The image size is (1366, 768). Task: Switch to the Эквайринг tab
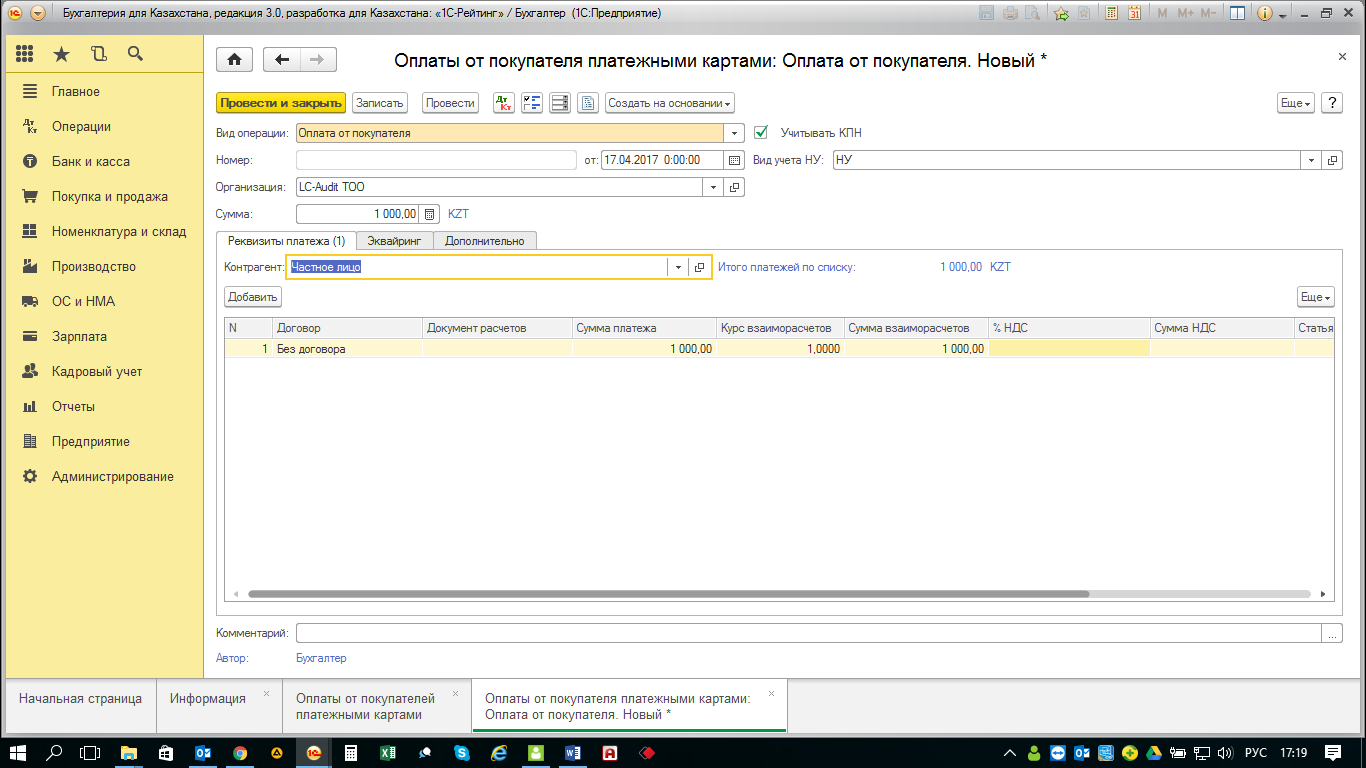[x=395, y=240]
